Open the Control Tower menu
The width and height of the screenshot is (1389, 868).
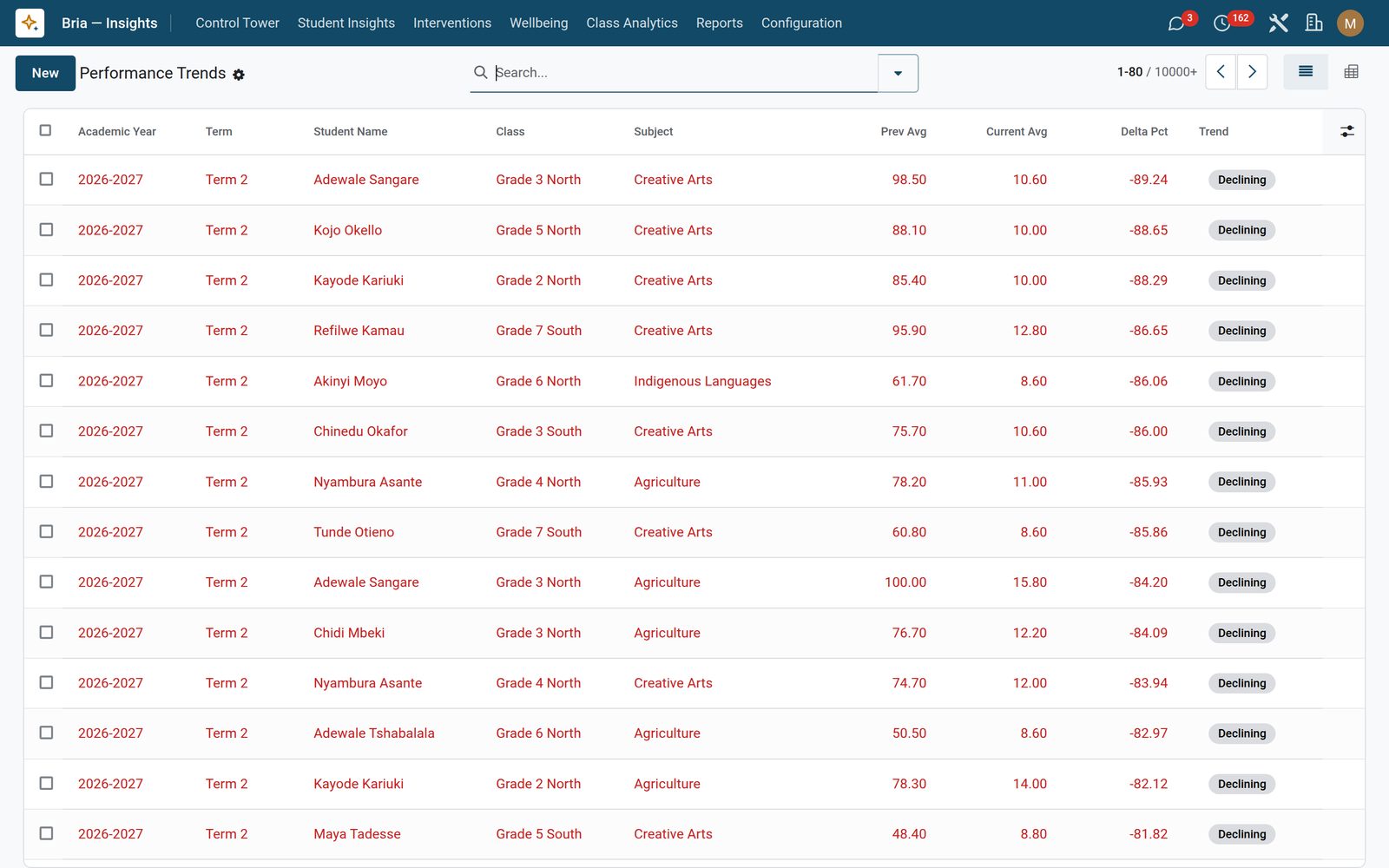pos(237,23)
